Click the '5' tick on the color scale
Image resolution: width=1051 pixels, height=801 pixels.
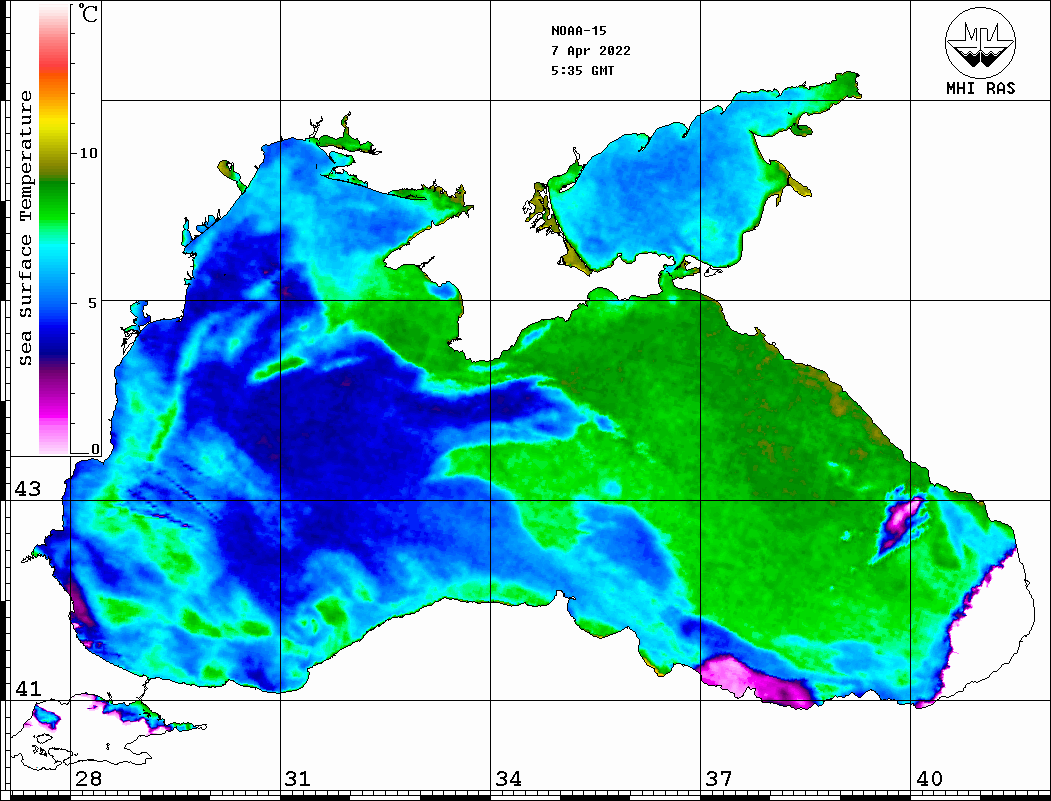click(x=92, y=303)
